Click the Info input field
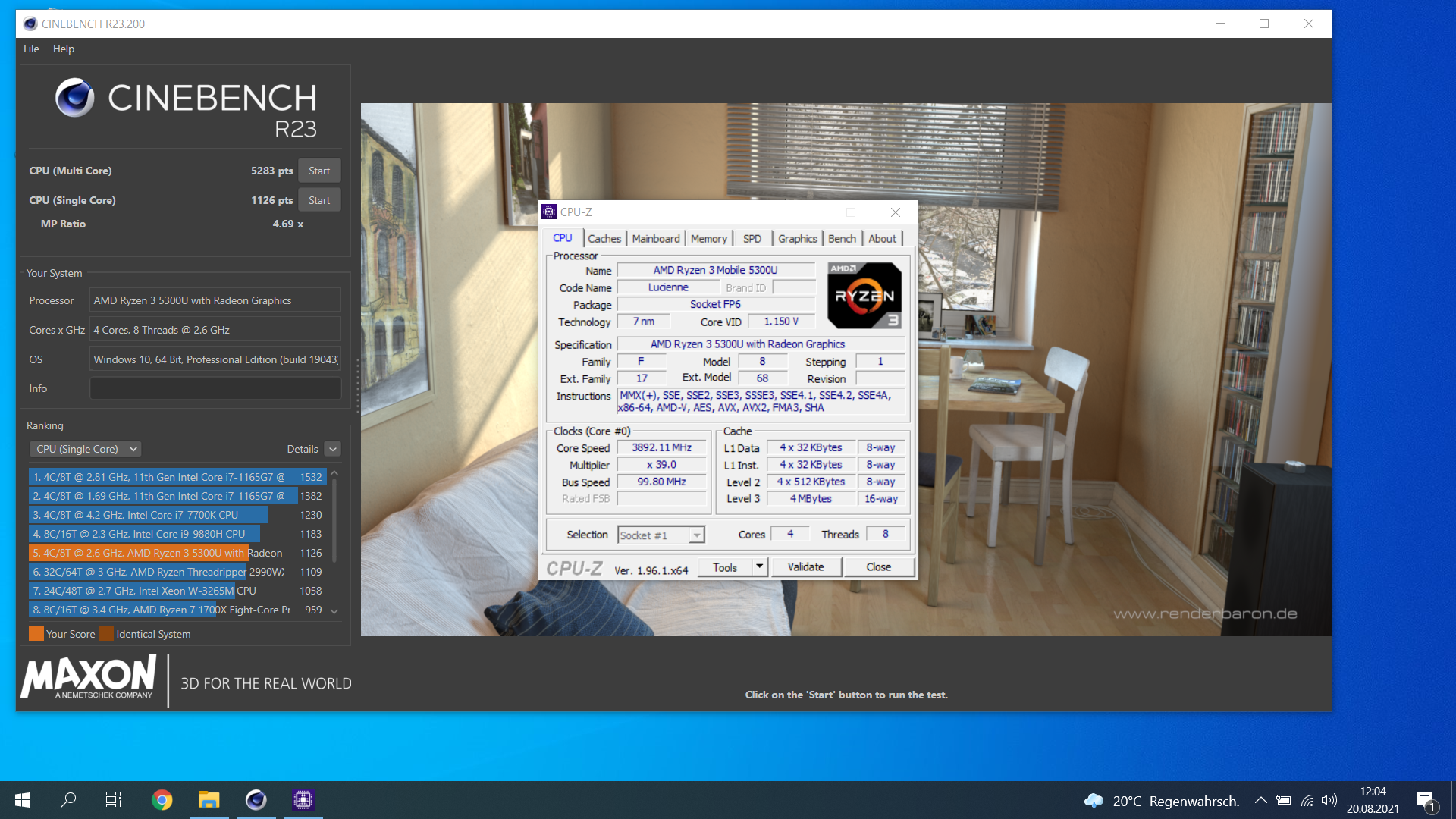 215,388
